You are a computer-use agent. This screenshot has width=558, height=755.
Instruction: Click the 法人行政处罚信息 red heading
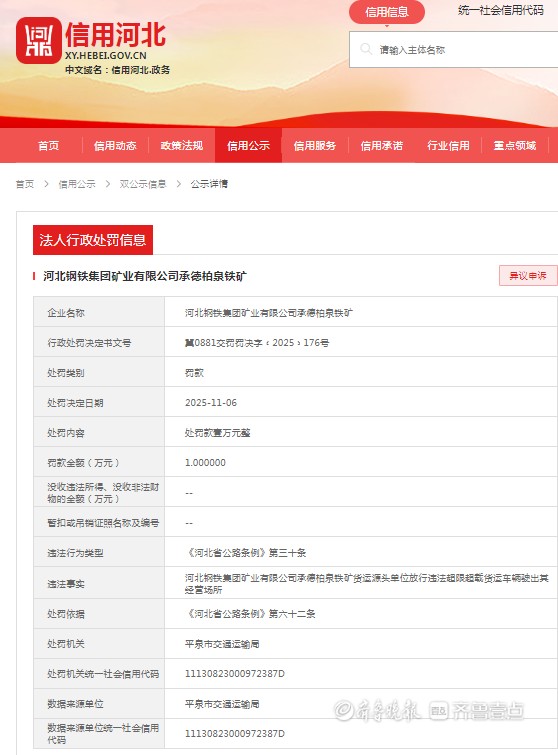click(x=93, y=240)
